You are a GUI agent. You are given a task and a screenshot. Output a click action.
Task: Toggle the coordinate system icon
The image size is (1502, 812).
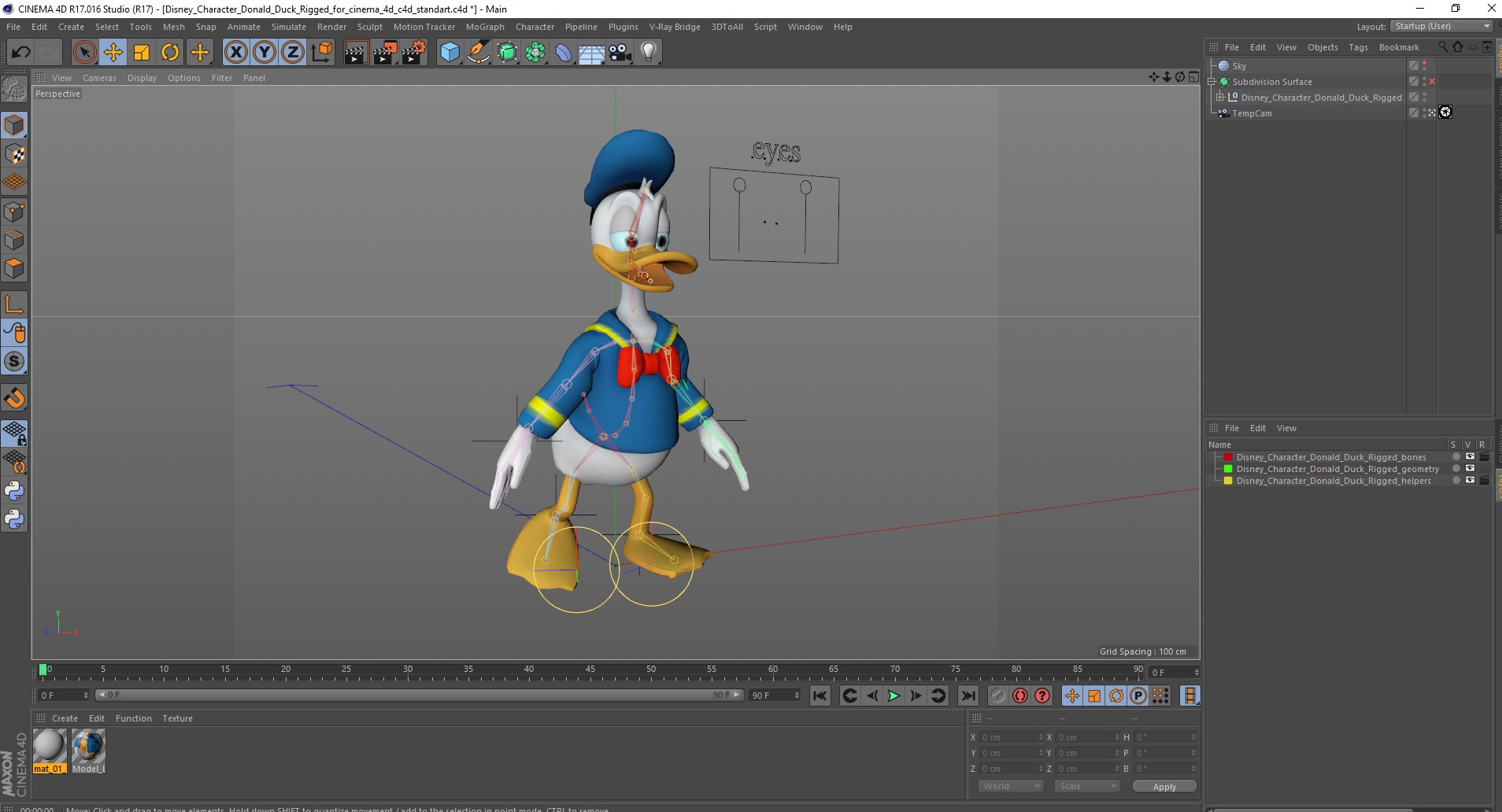point(321,53)
